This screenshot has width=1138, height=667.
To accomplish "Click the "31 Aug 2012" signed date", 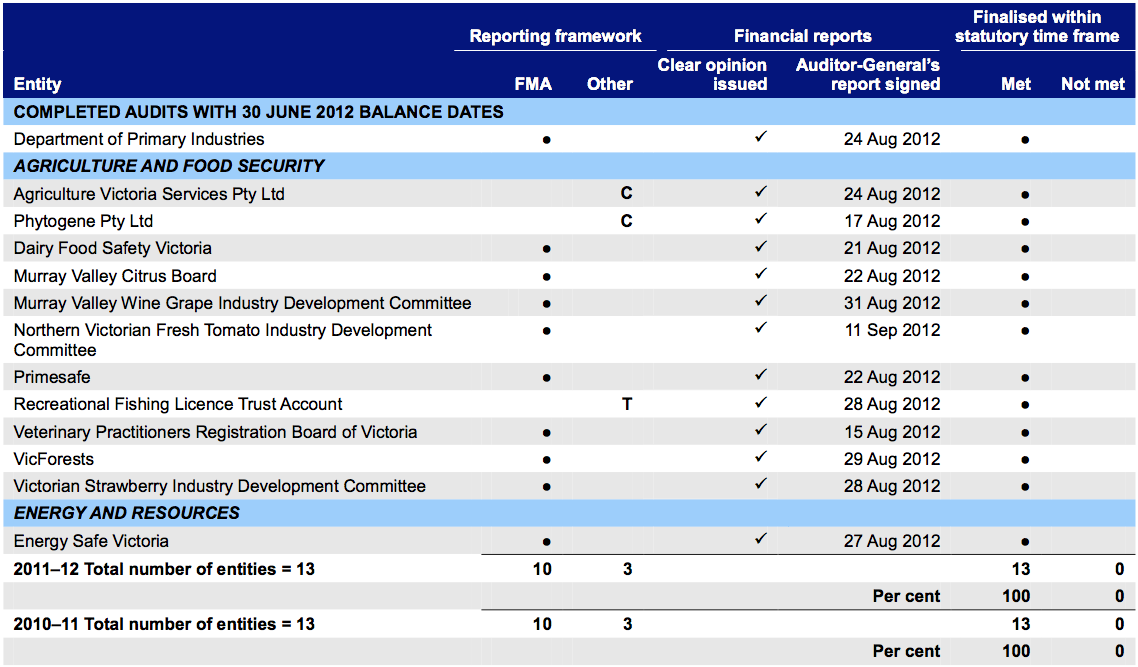I will 892,303.
